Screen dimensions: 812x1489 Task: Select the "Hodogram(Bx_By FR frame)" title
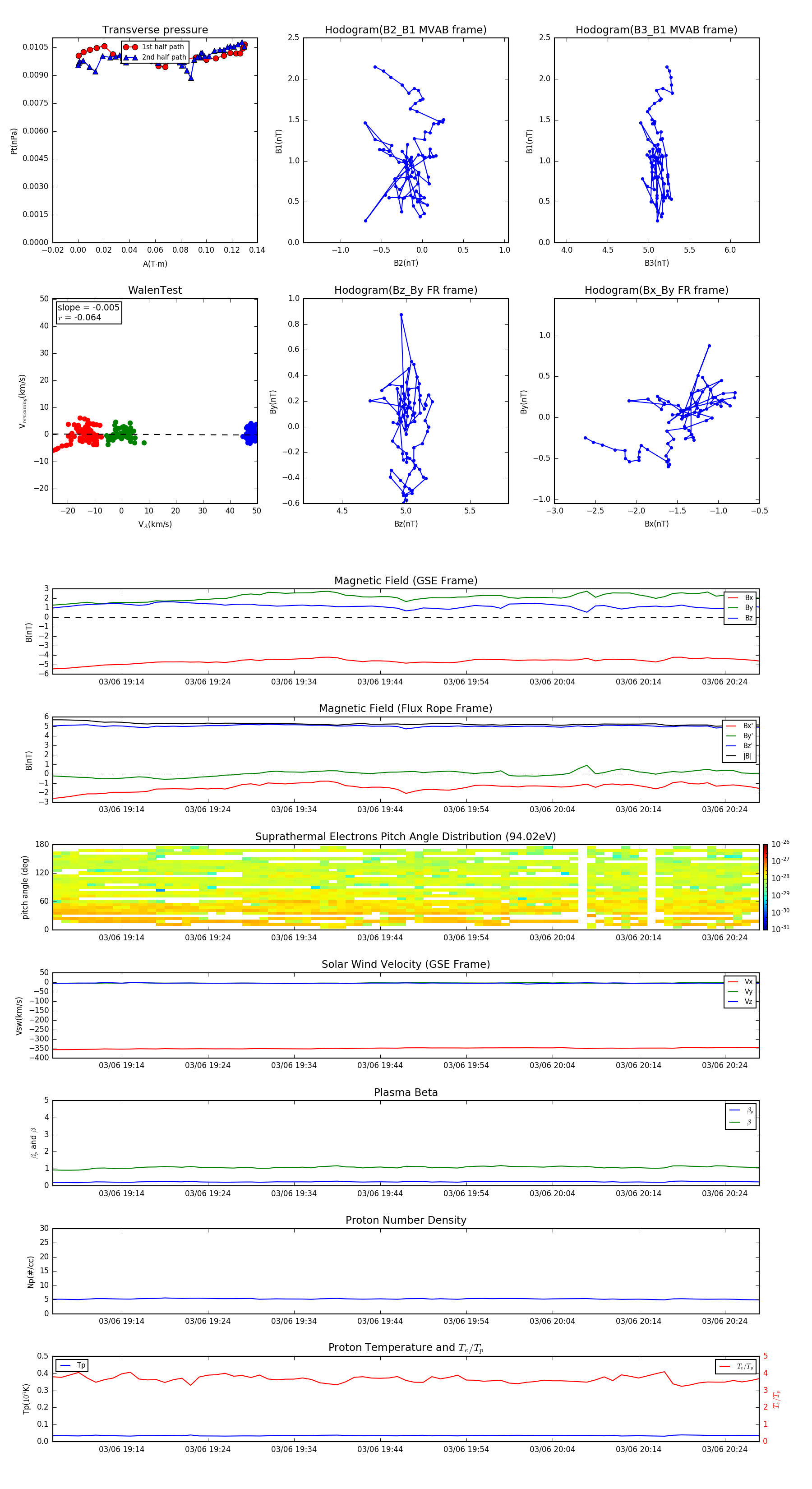(656, 290)
